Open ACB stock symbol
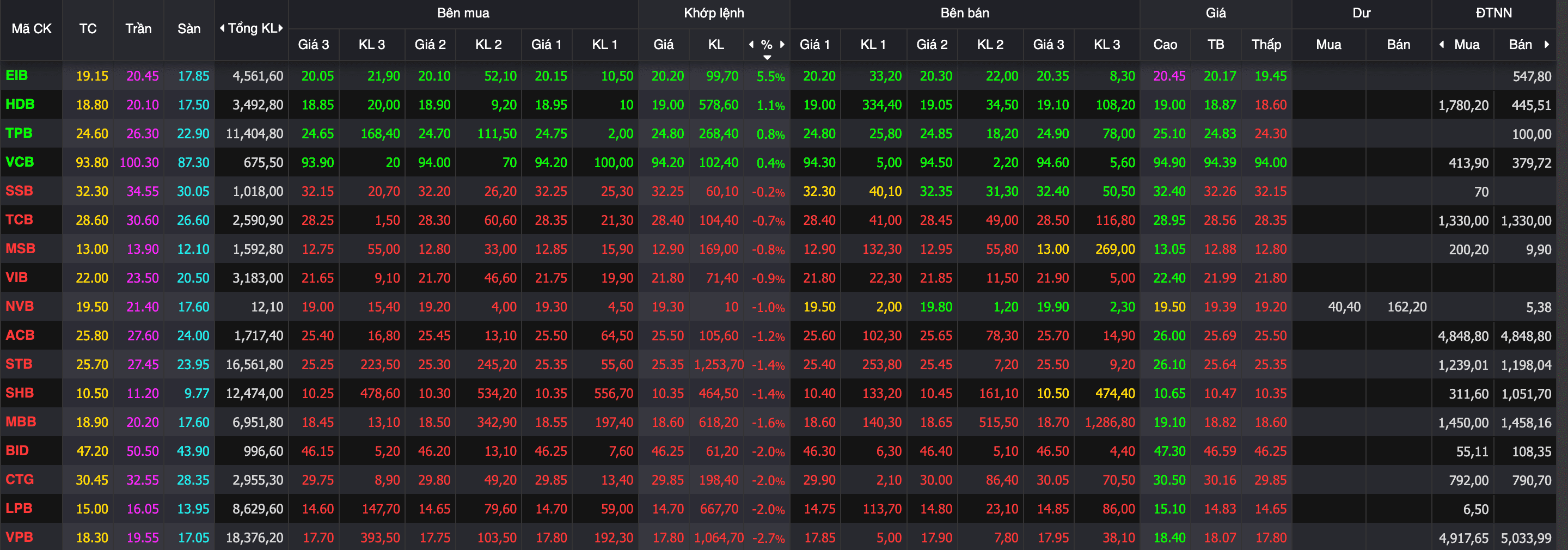The image size is (1568, 550). point(20,335)
